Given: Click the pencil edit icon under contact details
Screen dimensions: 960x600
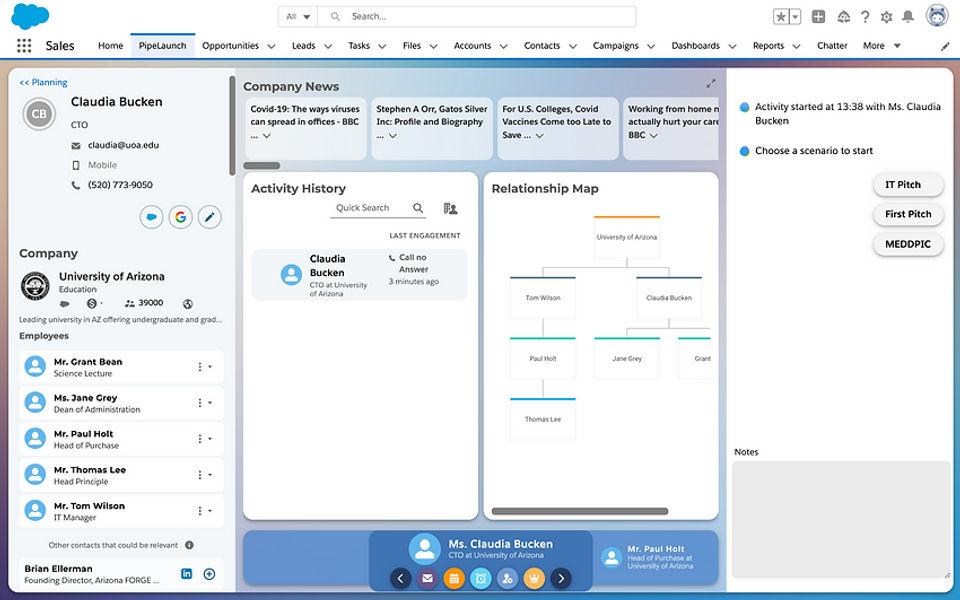Looking at the screenshot, I should (209, 217).
